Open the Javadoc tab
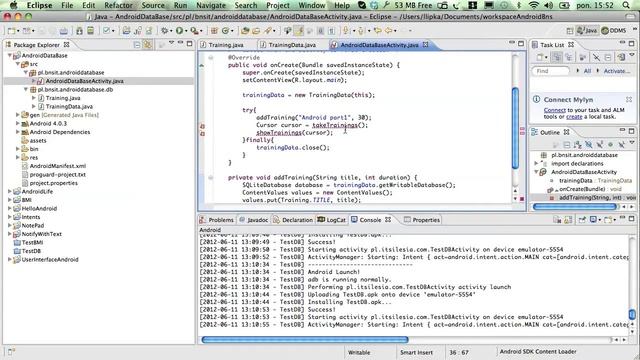The image size is (640, 360). [x=258, y=220]
